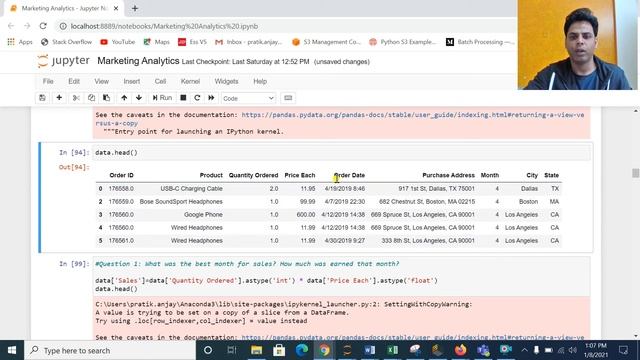Switch to Google Chrome on taskbar
The height and width of the screenshot is (360, 640).
click(x=324, y=350)
